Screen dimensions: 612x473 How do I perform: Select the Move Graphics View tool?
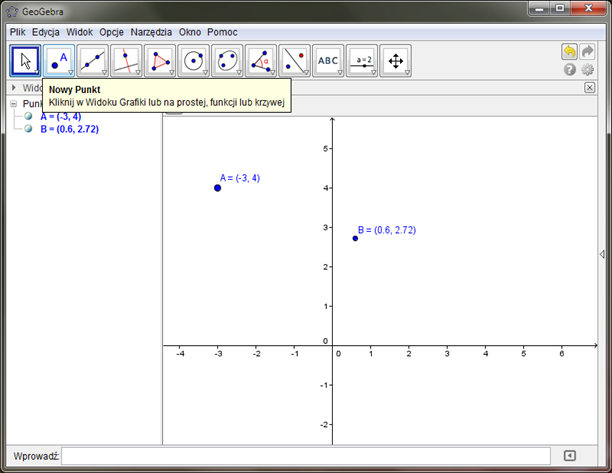click(395, 61)
